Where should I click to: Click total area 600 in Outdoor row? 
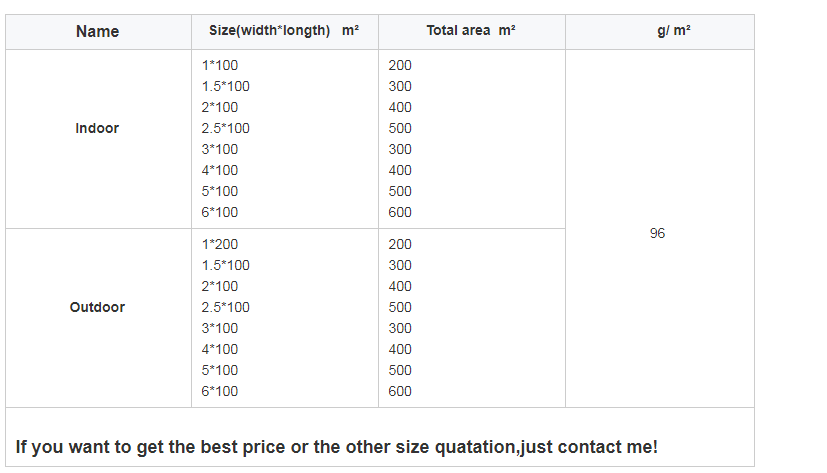400,391
